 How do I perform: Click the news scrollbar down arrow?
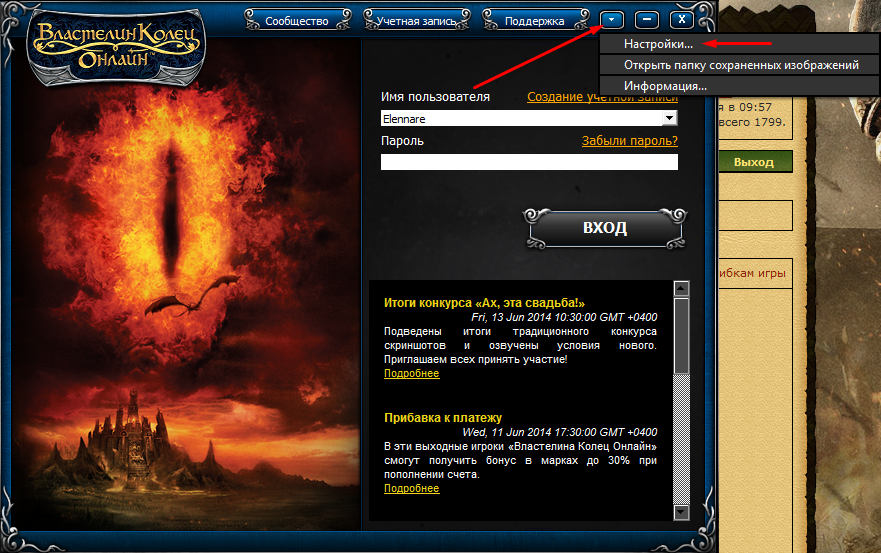tap(682, 512)
